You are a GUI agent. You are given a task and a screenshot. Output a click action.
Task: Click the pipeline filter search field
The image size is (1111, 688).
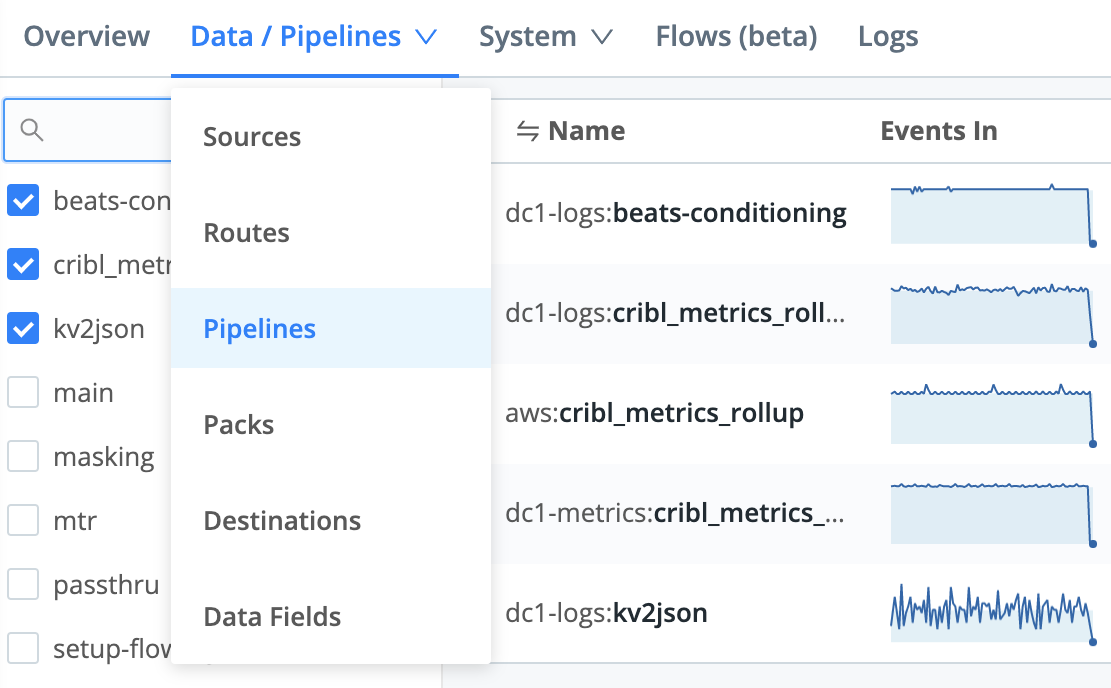tap(100, 130)
